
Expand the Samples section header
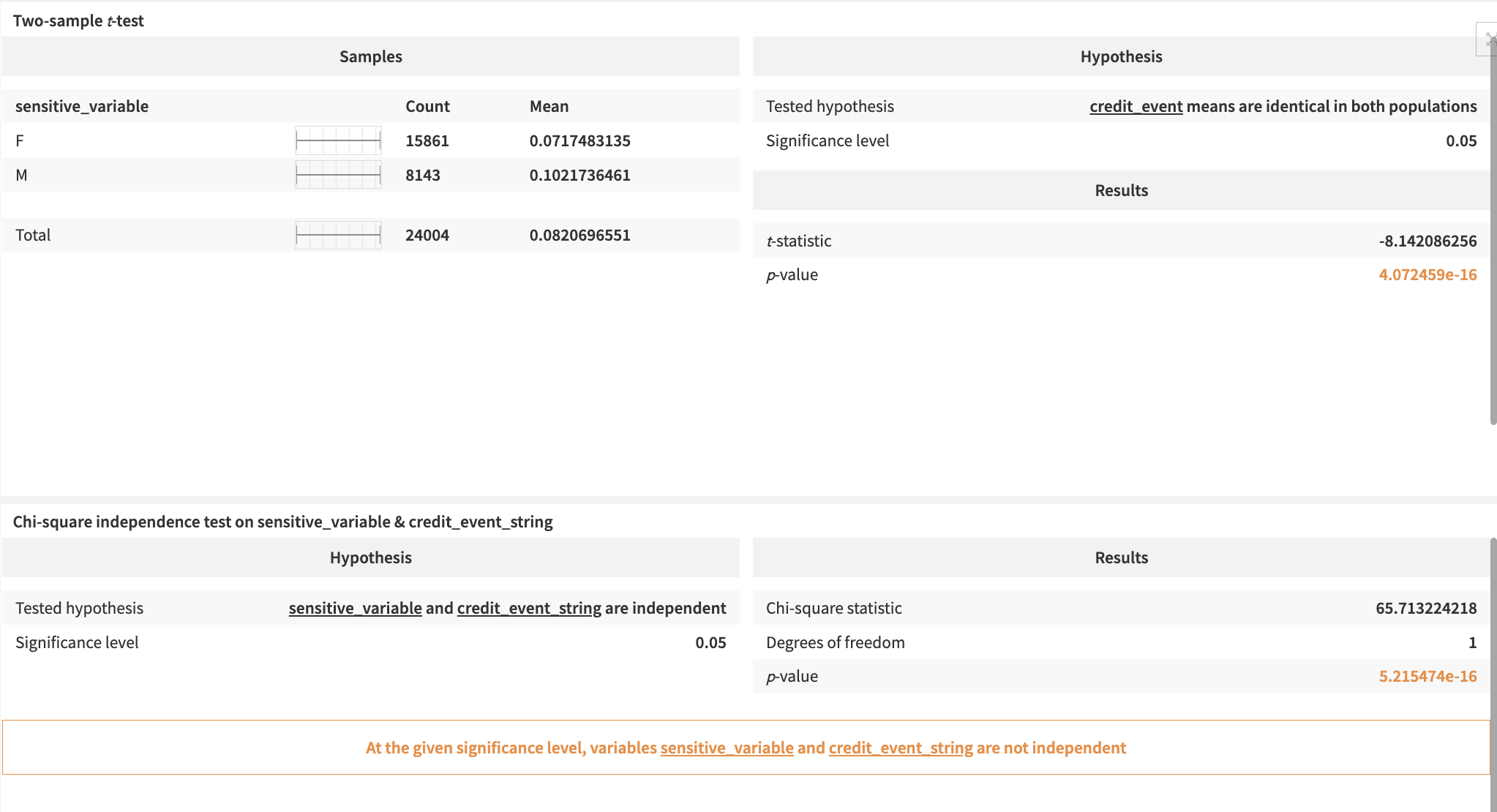tap(370, 56)
